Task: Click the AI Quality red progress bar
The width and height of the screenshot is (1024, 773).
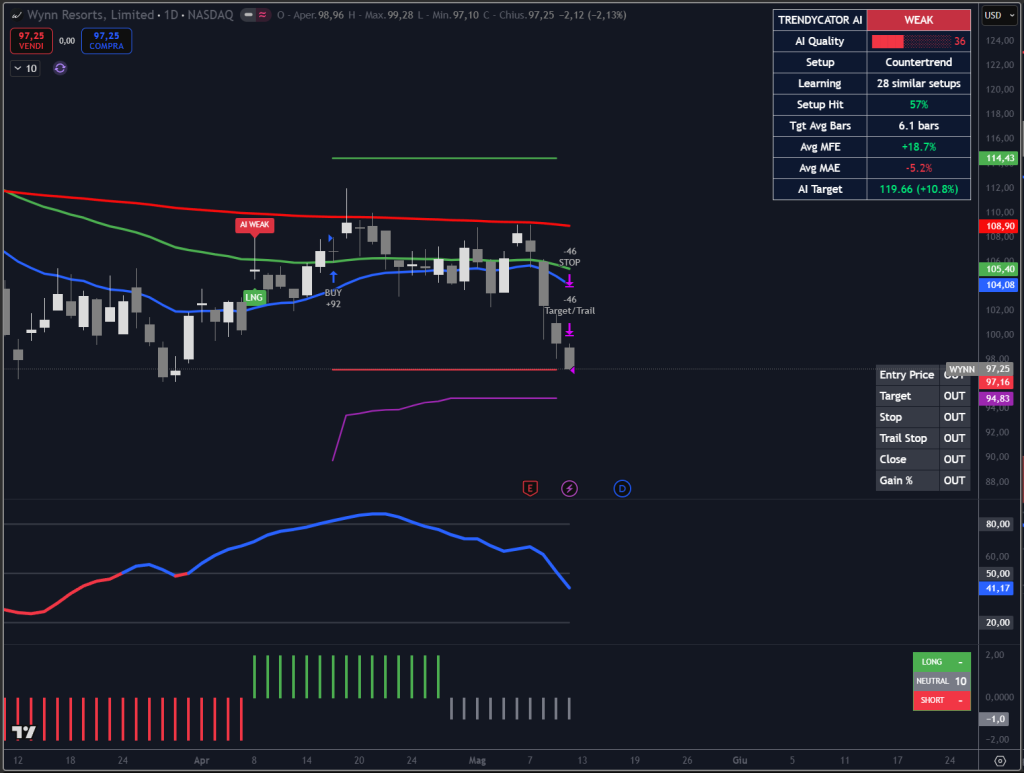Action: [x=911, y=41]
